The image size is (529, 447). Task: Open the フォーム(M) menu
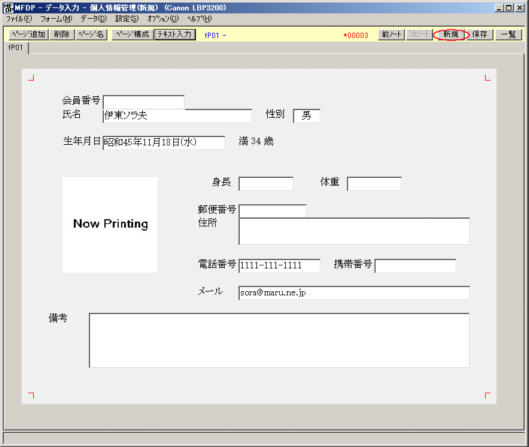click(56, 19)
